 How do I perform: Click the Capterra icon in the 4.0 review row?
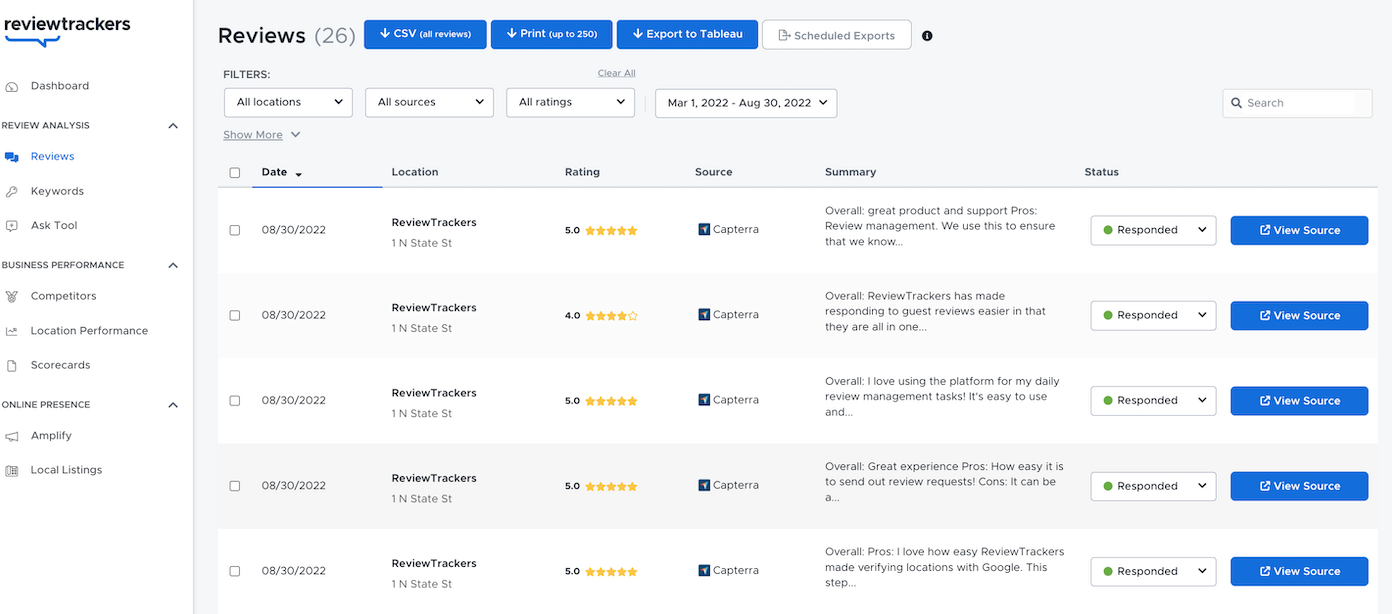coord(704,315)
